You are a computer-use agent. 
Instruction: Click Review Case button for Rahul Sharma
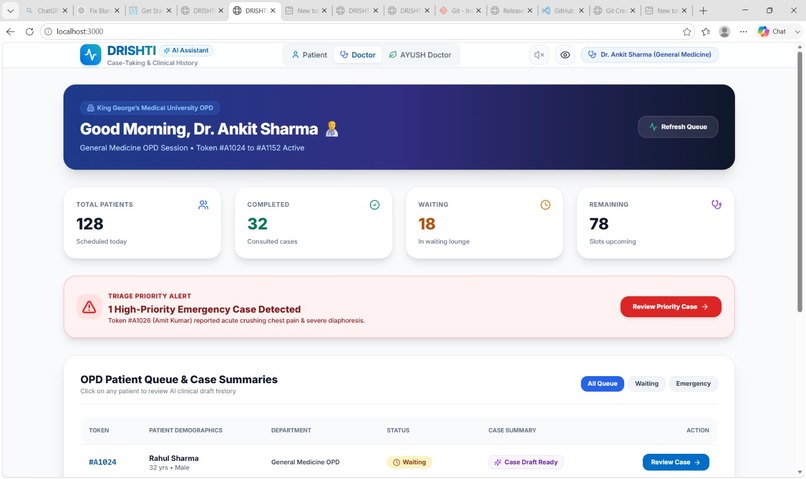tap(676, 462)
